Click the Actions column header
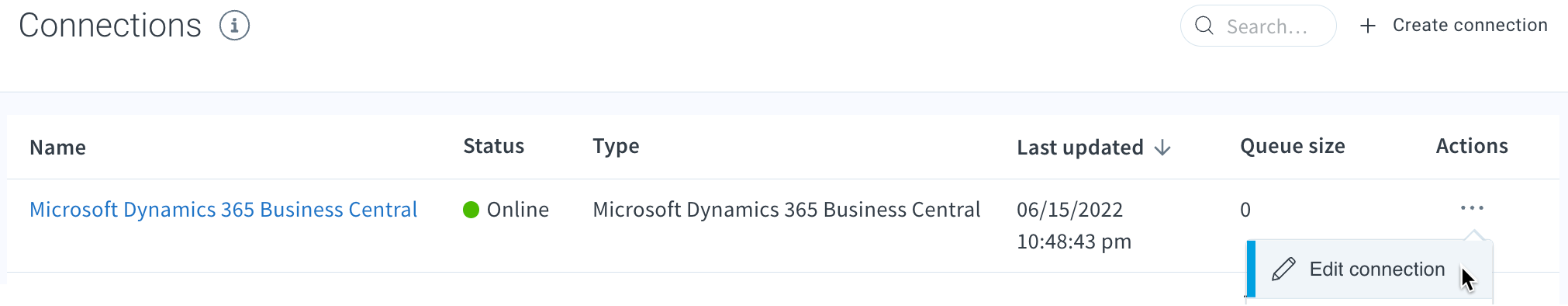The width and height of the screenshot is (1568, 306). pyautogui.click(x=1472, y=146)
